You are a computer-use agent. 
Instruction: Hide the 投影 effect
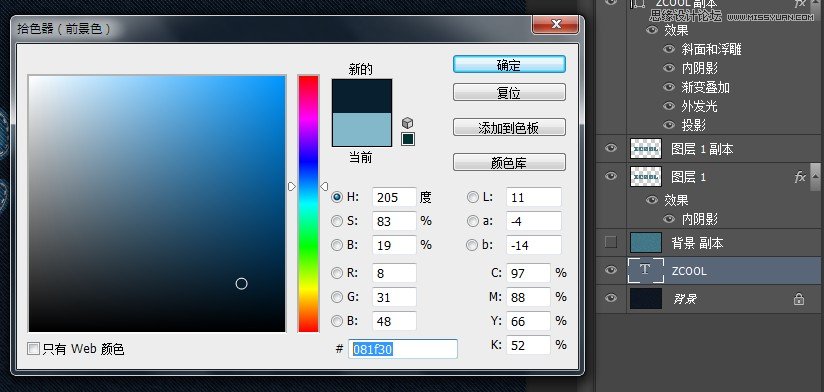[668, 125]
